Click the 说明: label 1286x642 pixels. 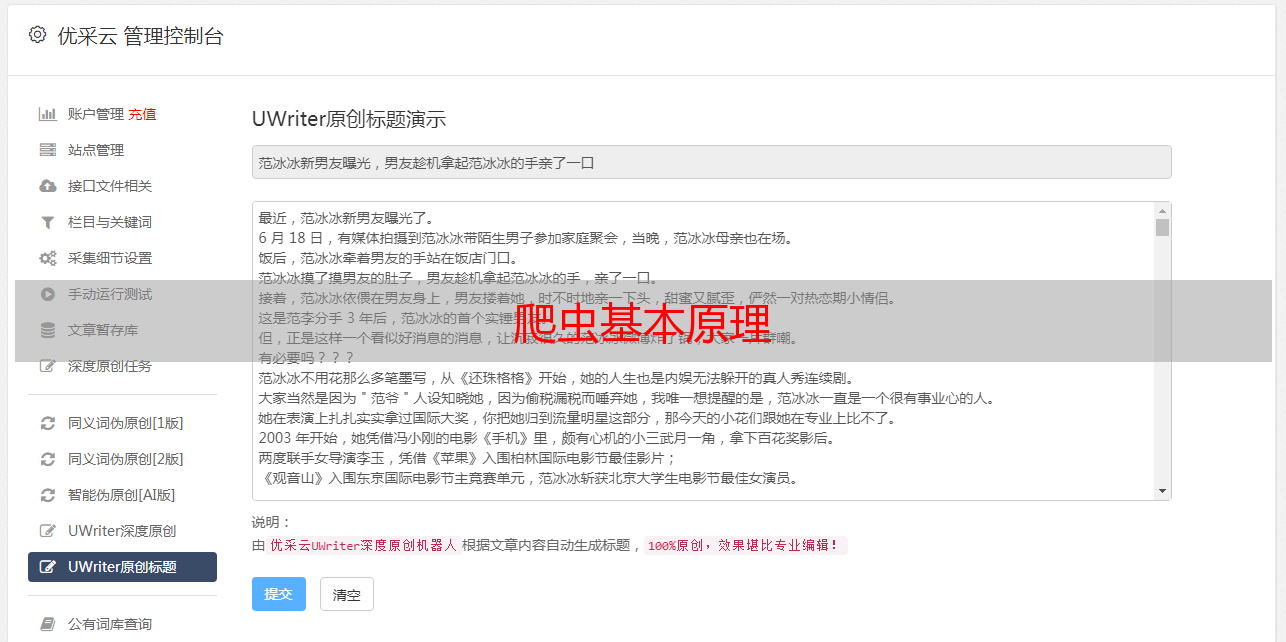click(x=271, y=522)
